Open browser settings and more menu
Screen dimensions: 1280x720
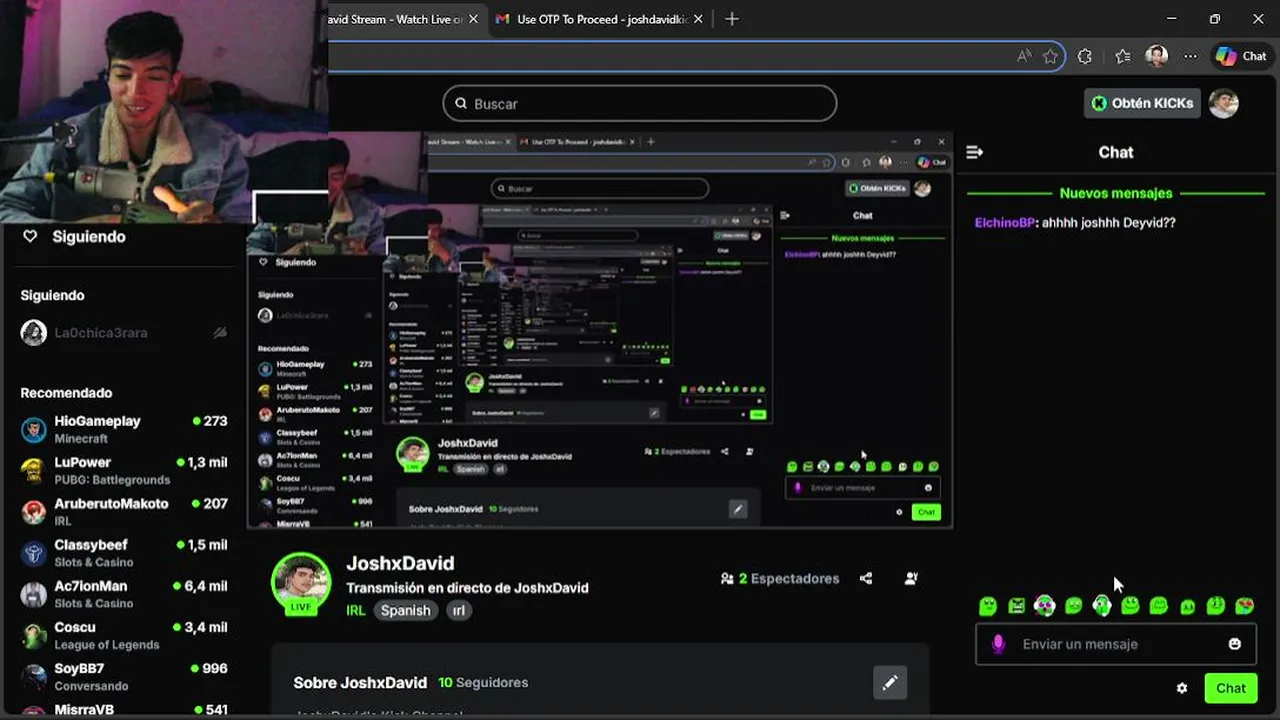pos(1190,57)
